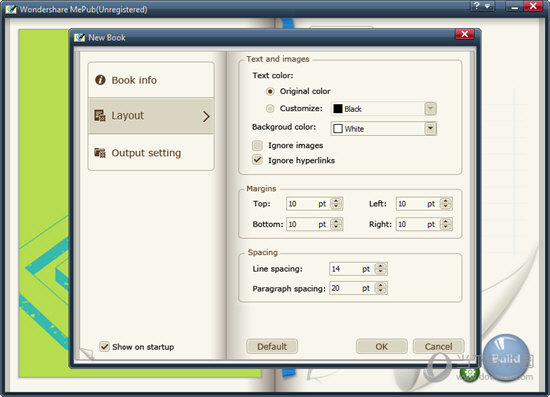Click the Layout chevron arrow

(206, 116)
